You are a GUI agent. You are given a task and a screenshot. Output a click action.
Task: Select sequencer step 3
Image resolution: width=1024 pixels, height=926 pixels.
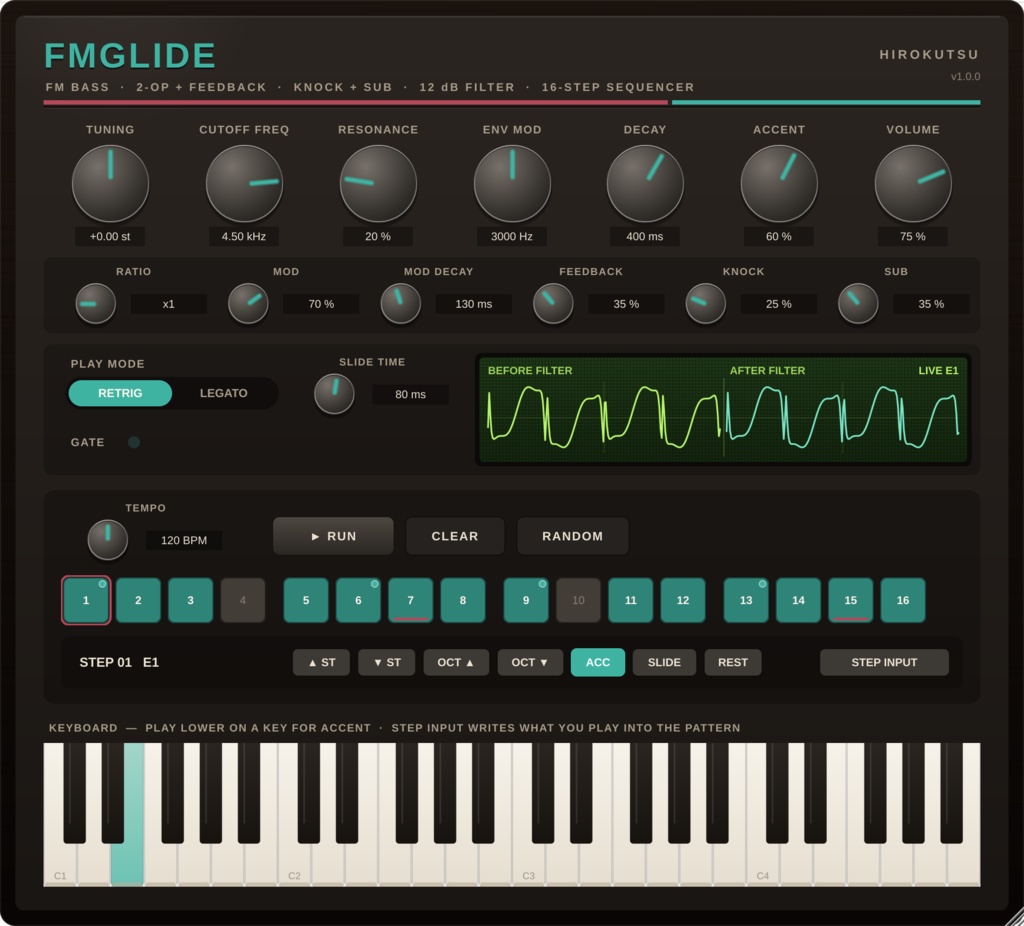(x=191, y=600)
